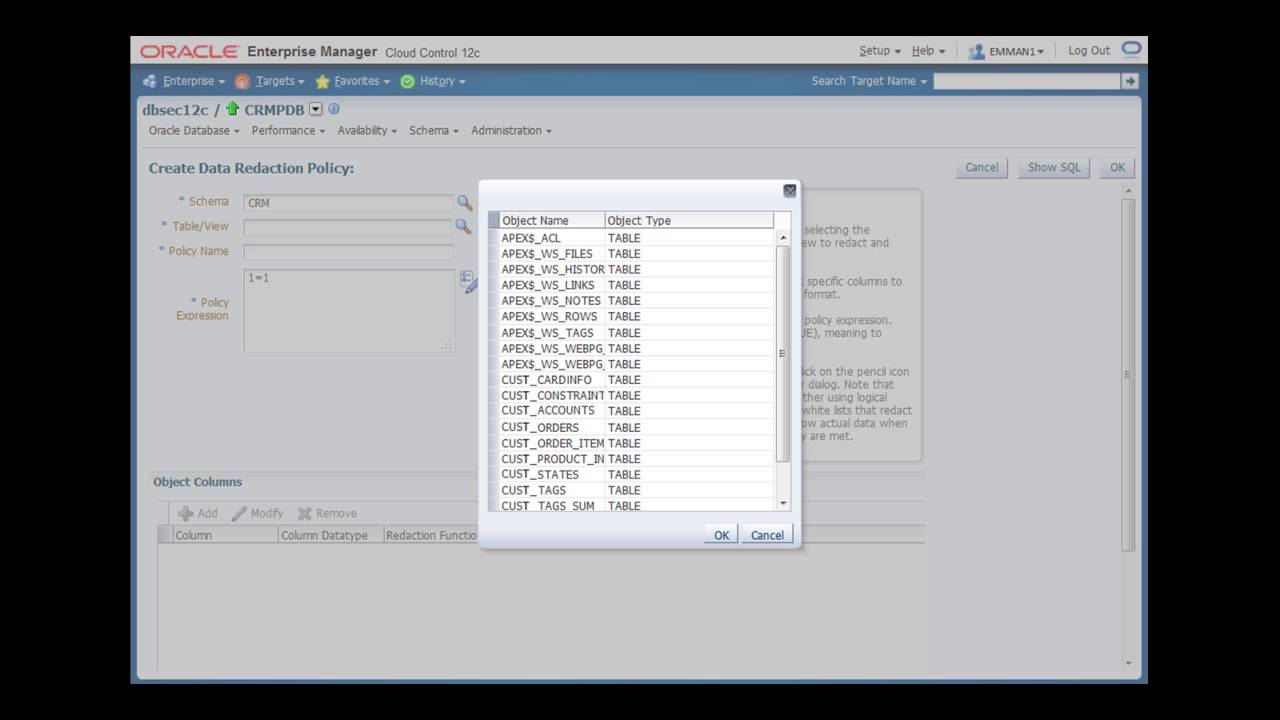Open the Availability menu
Viewport: 1280px width, 720px height.
click(x=367, y=130)
